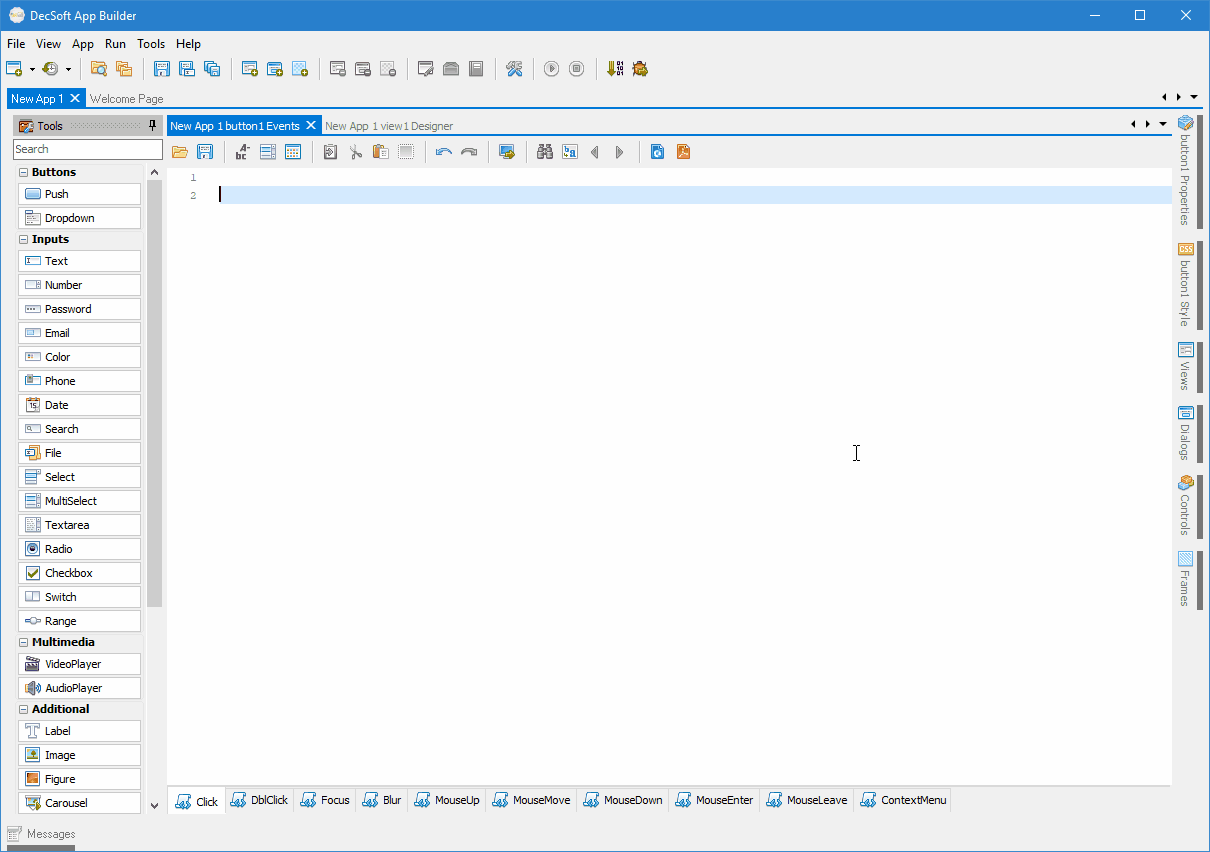Image resolution: width=1210 pixels, height=852 pixels.
Task: Click the find previous left arrow
Action: click(595, 152)
